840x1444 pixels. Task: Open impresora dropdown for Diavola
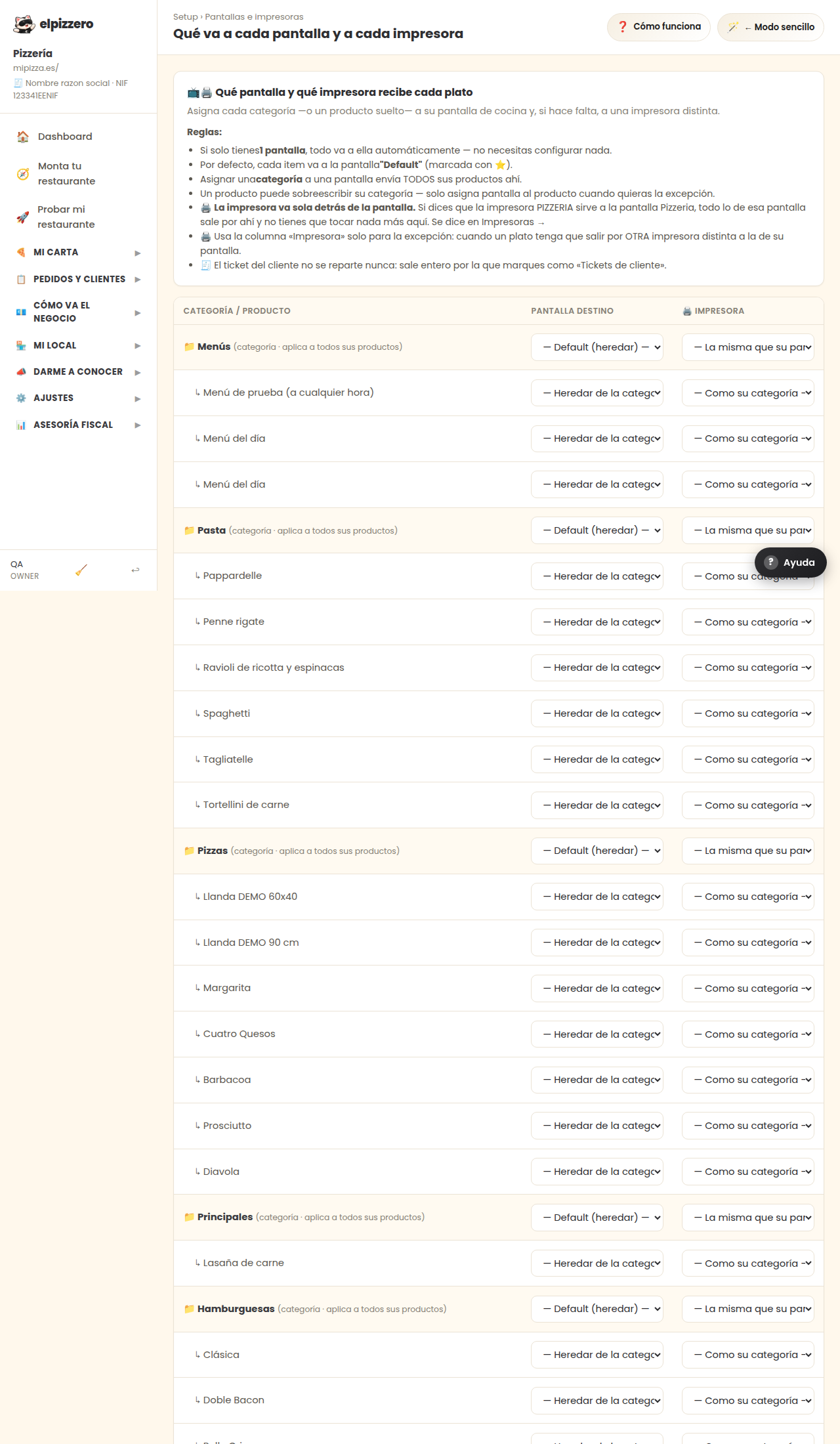(748, 1172)
